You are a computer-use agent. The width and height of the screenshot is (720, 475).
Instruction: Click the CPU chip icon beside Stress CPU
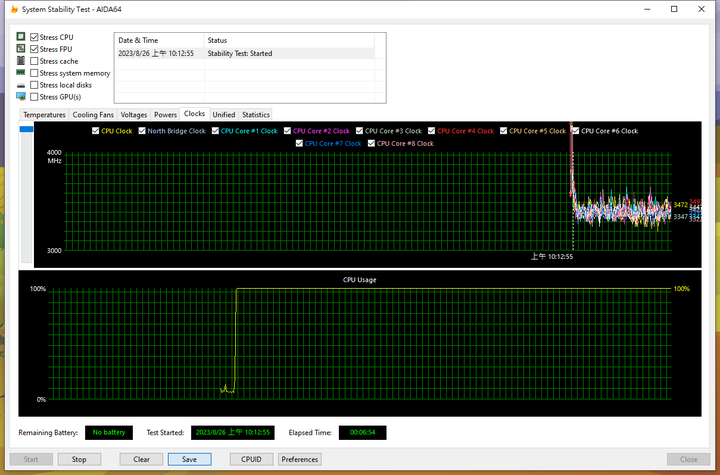[x=21, y=36]
